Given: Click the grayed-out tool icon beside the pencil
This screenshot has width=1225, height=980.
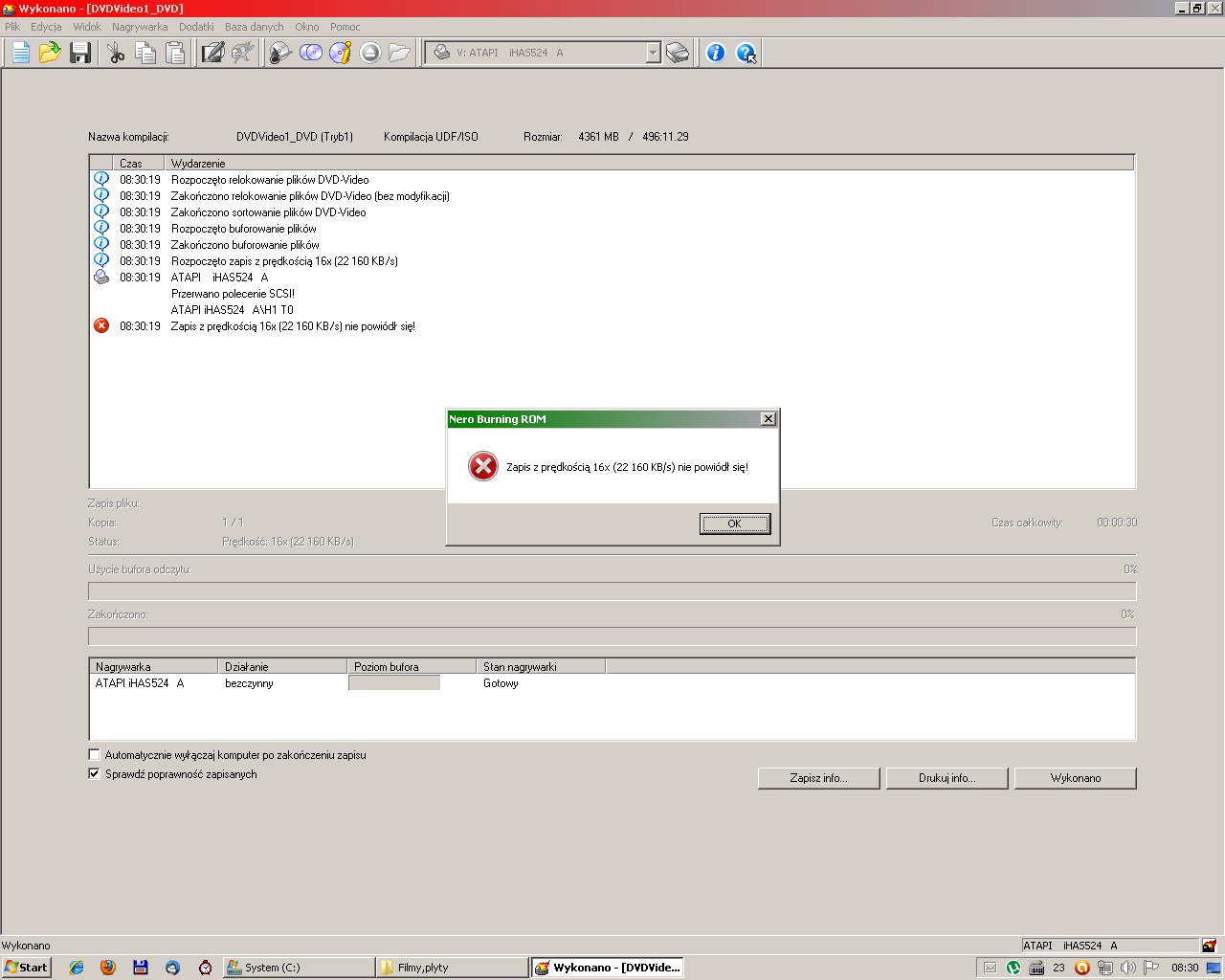Looking at the screenshot, I should point(242,53).
